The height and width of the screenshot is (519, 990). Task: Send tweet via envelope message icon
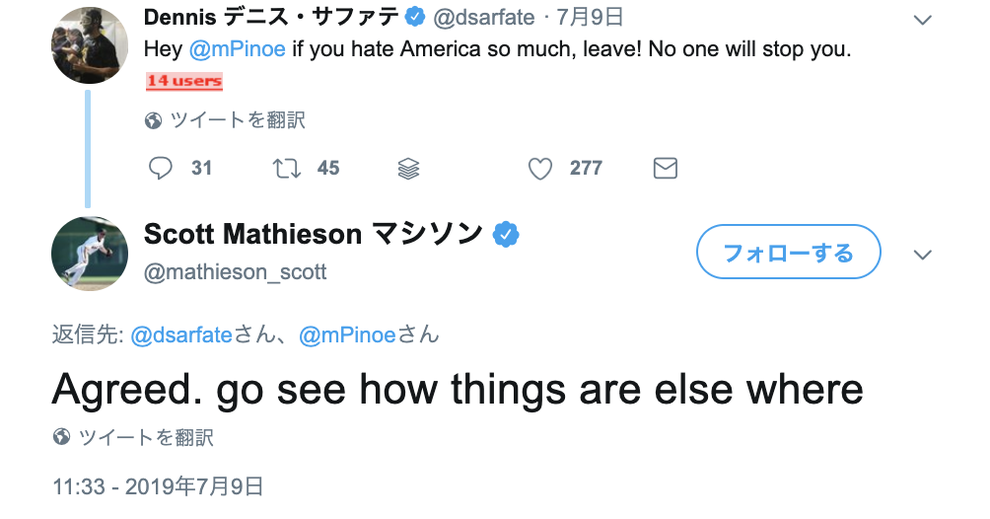(x=665, y=168)
